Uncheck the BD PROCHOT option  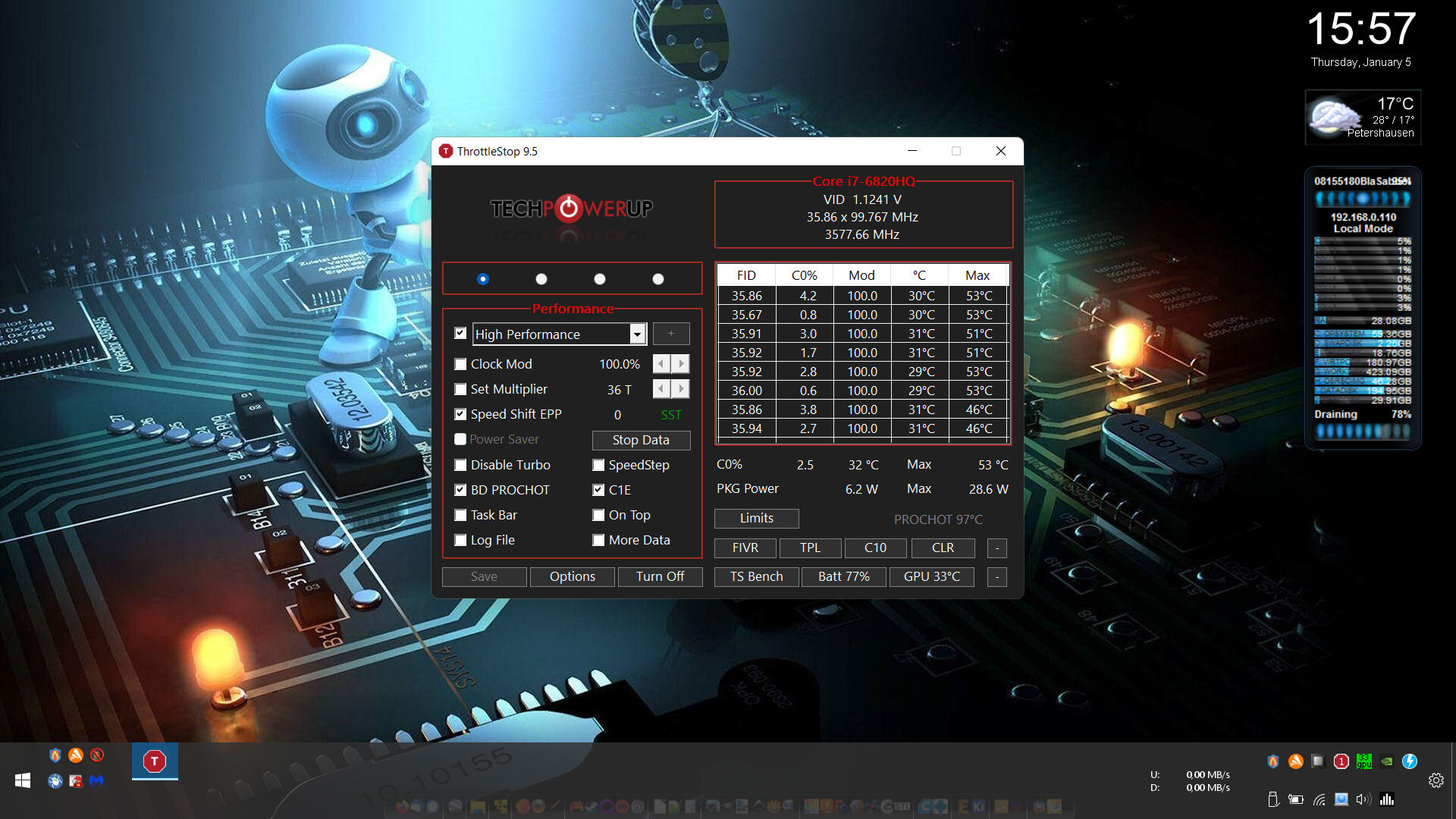460,490
